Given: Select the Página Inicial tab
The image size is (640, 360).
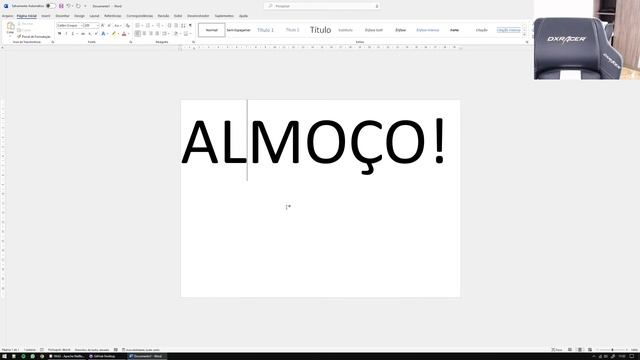Looking at the screenshot, I should pos(27,16).
